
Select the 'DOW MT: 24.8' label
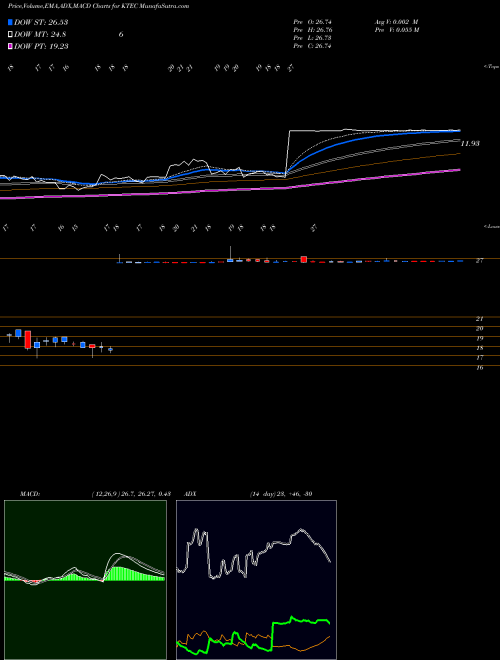tap(40, 35)
